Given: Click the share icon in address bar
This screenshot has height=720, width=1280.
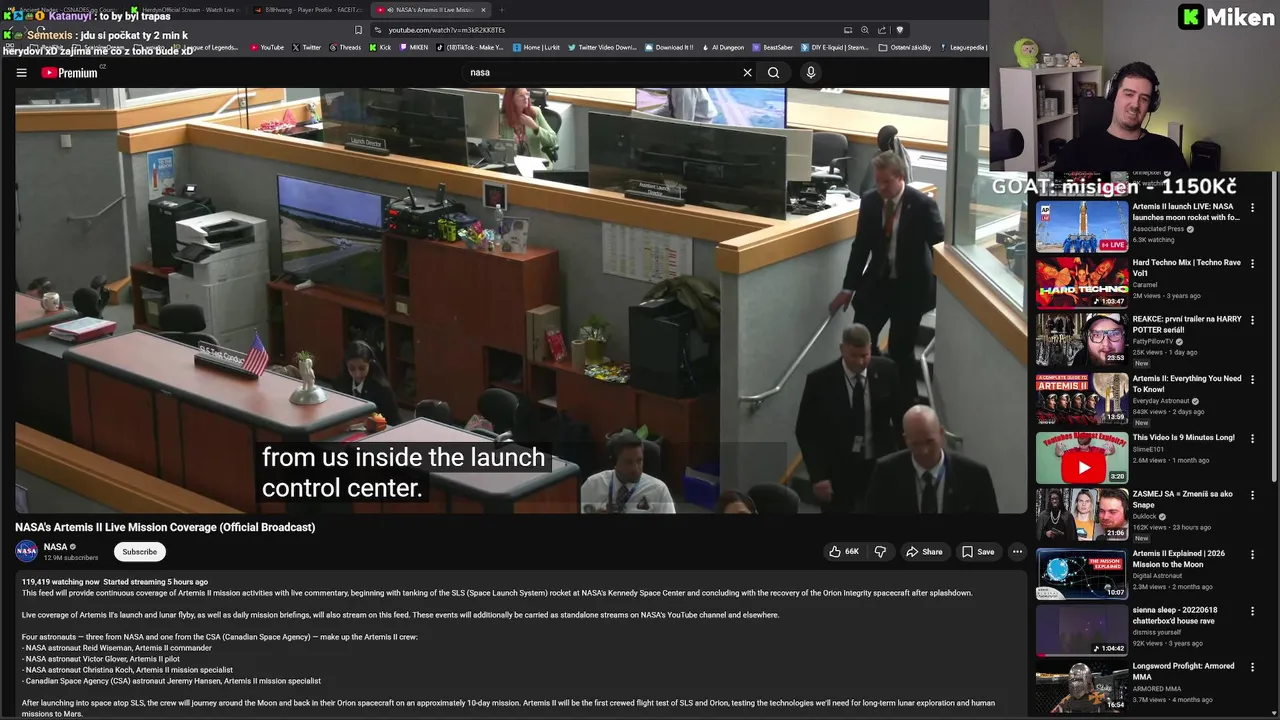Looking at the screenshot, I should coord(882,30).
